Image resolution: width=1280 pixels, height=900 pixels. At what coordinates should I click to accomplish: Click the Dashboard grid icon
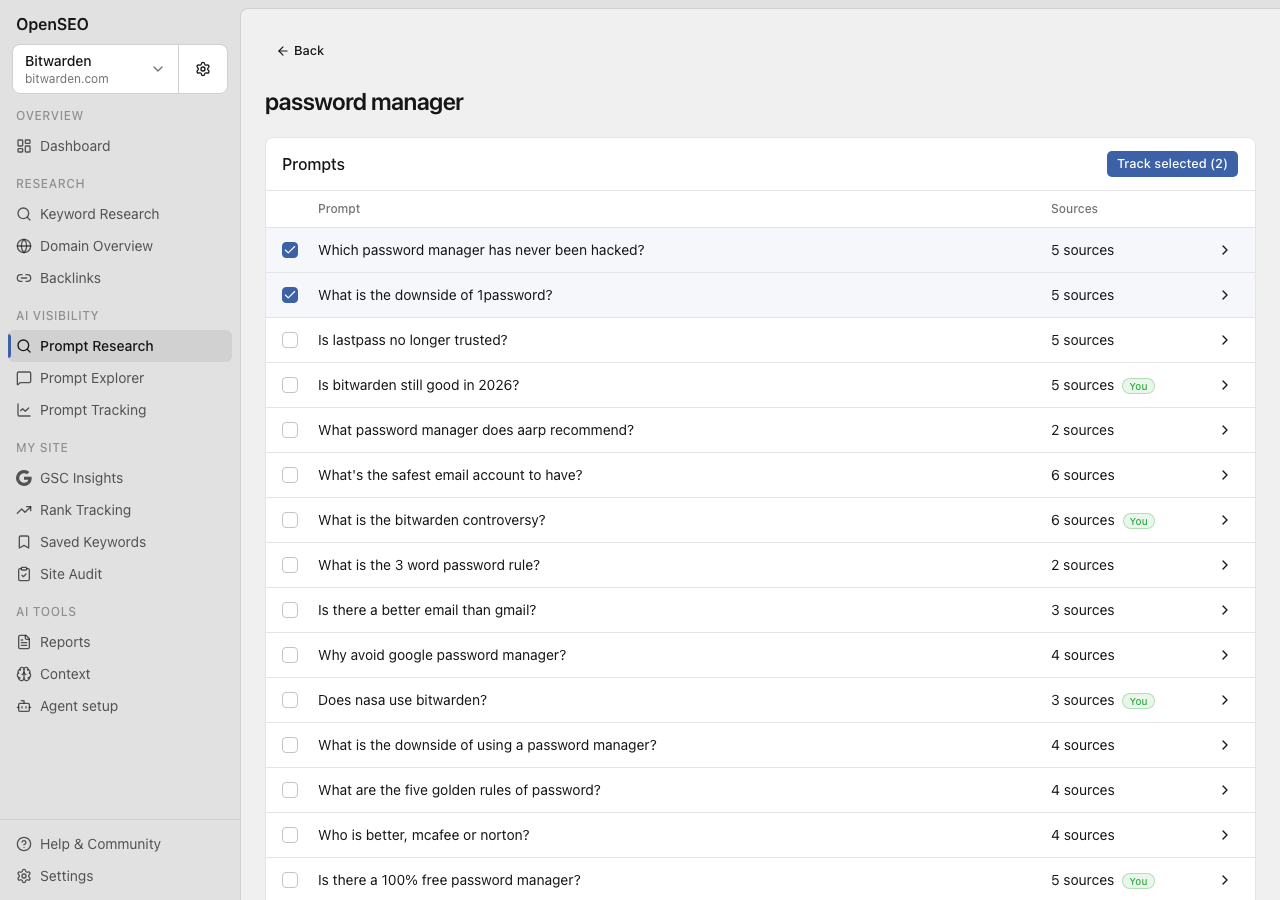click(x=24, y=146)
